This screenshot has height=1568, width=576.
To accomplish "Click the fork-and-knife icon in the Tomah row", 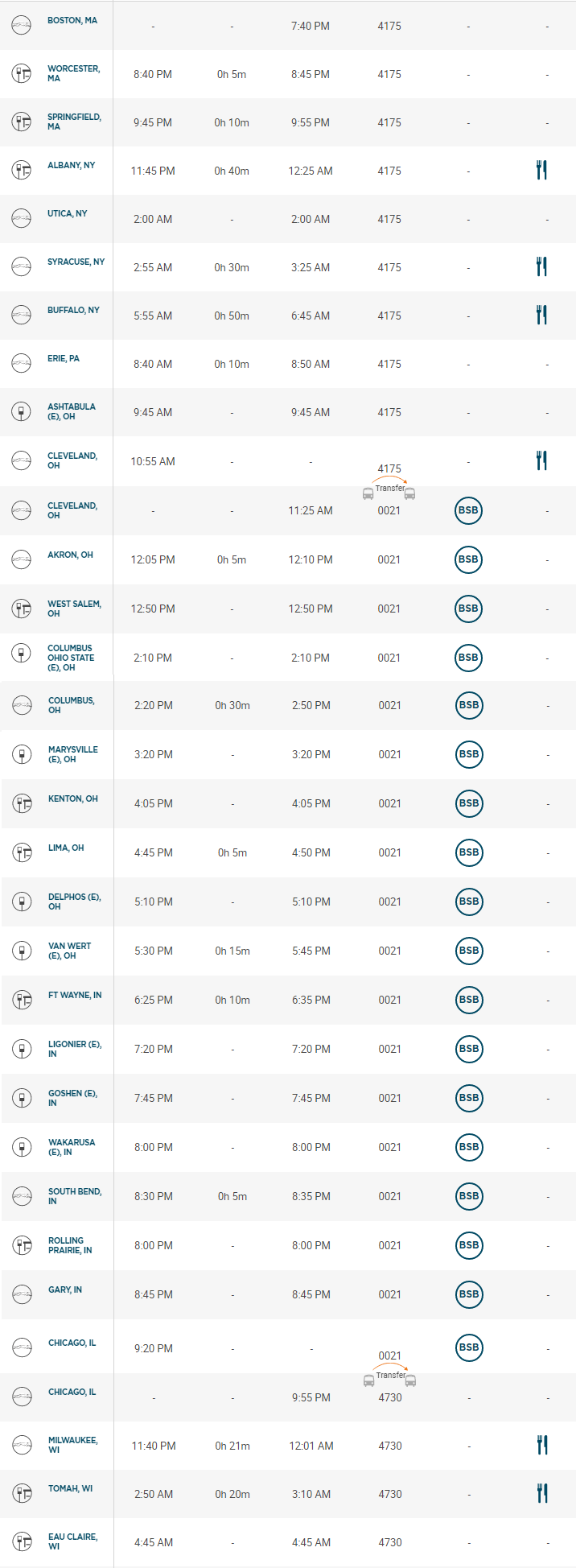I will pyautogui.click(x=542, y=1493).
